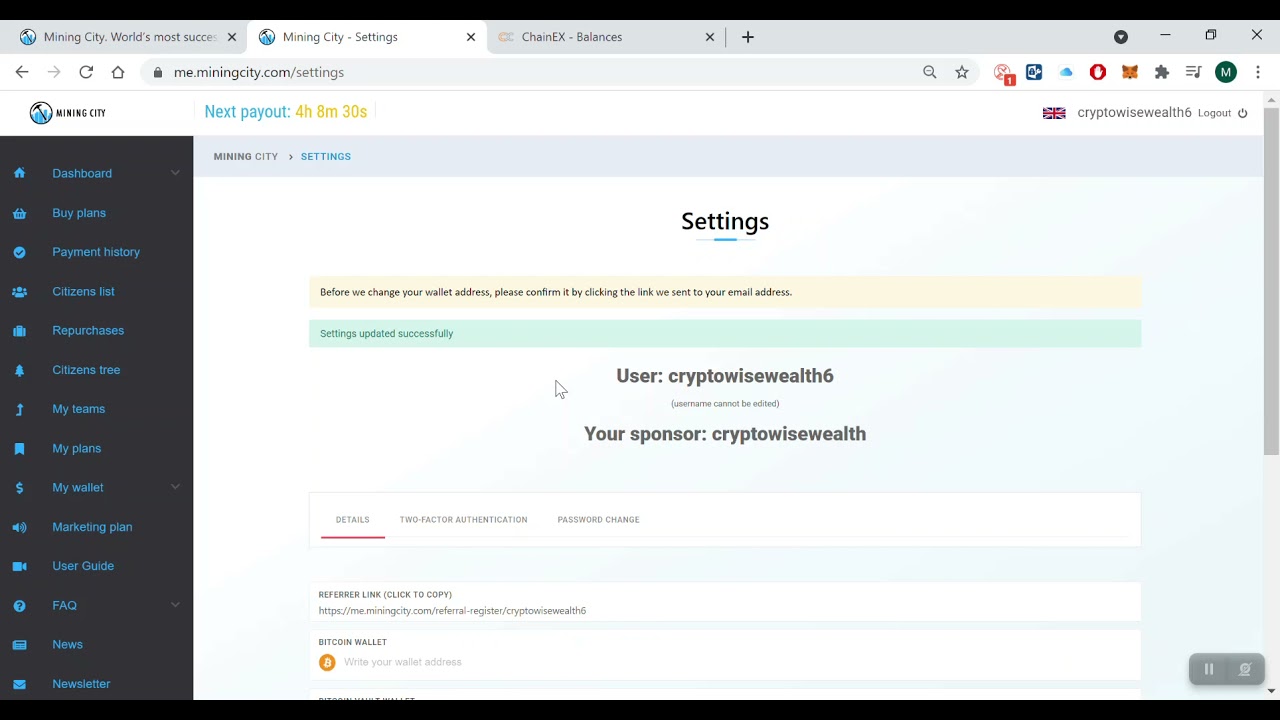The image size is (1280, 720).
Task: Click the Payment history checkmark icon
Action: [x=19, y=252]
